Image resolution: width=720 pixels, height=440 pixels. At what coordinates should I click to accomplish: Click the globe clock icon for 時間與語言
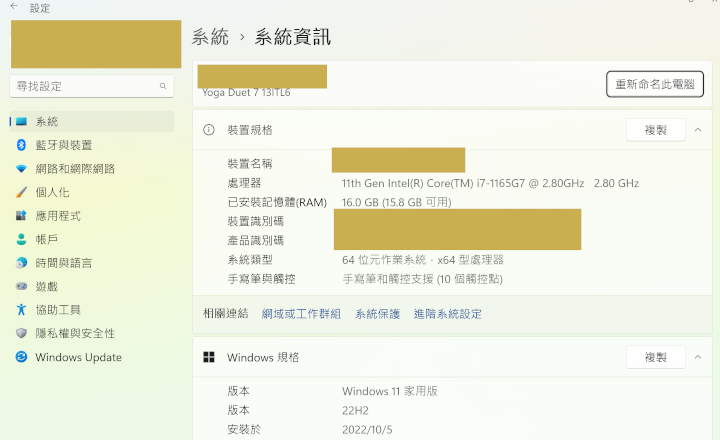pyautogui.click(x=21, y=263)
